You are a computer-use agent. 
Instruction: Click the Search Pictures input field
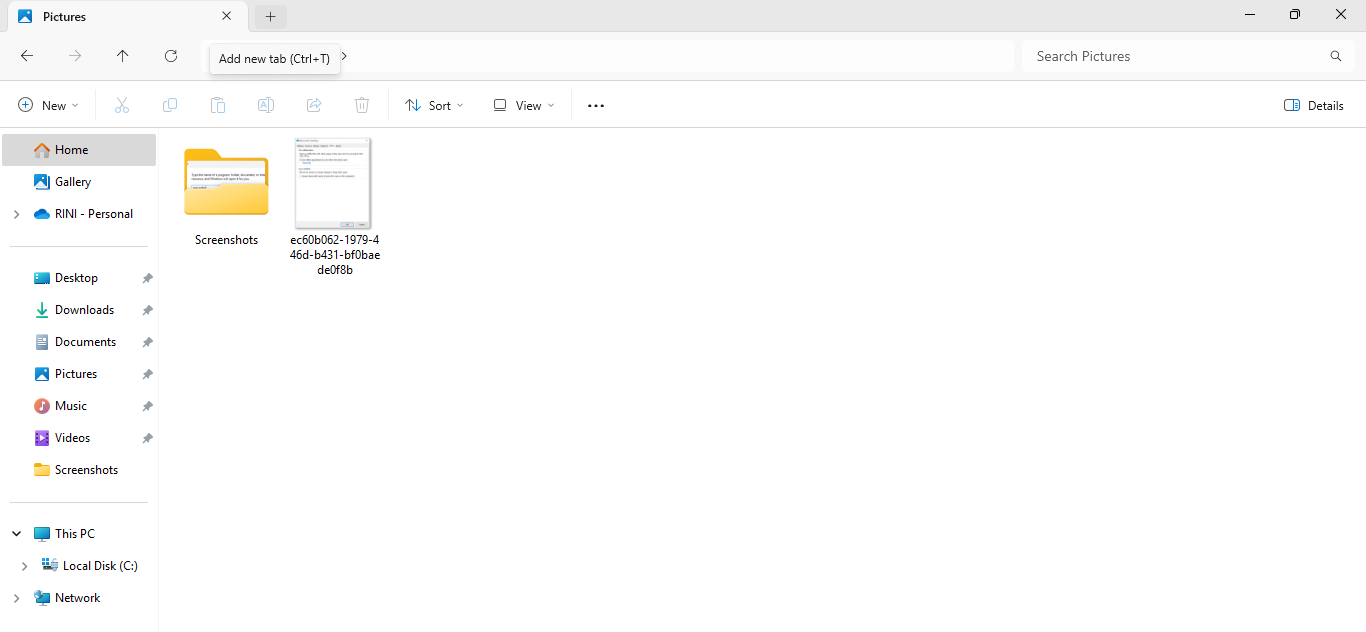coord(1180,56)
